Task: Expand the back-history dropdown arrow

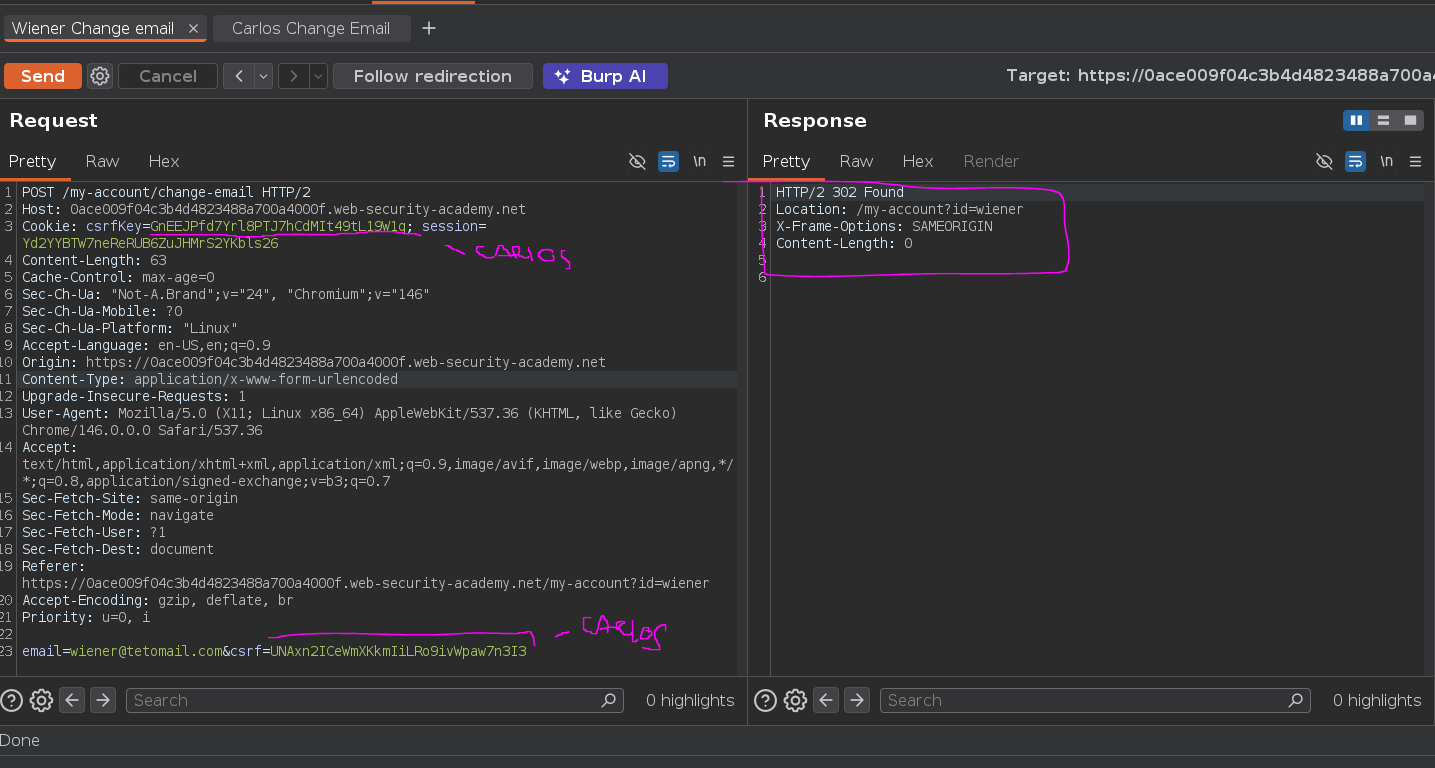Action: [x=263, y=76]
